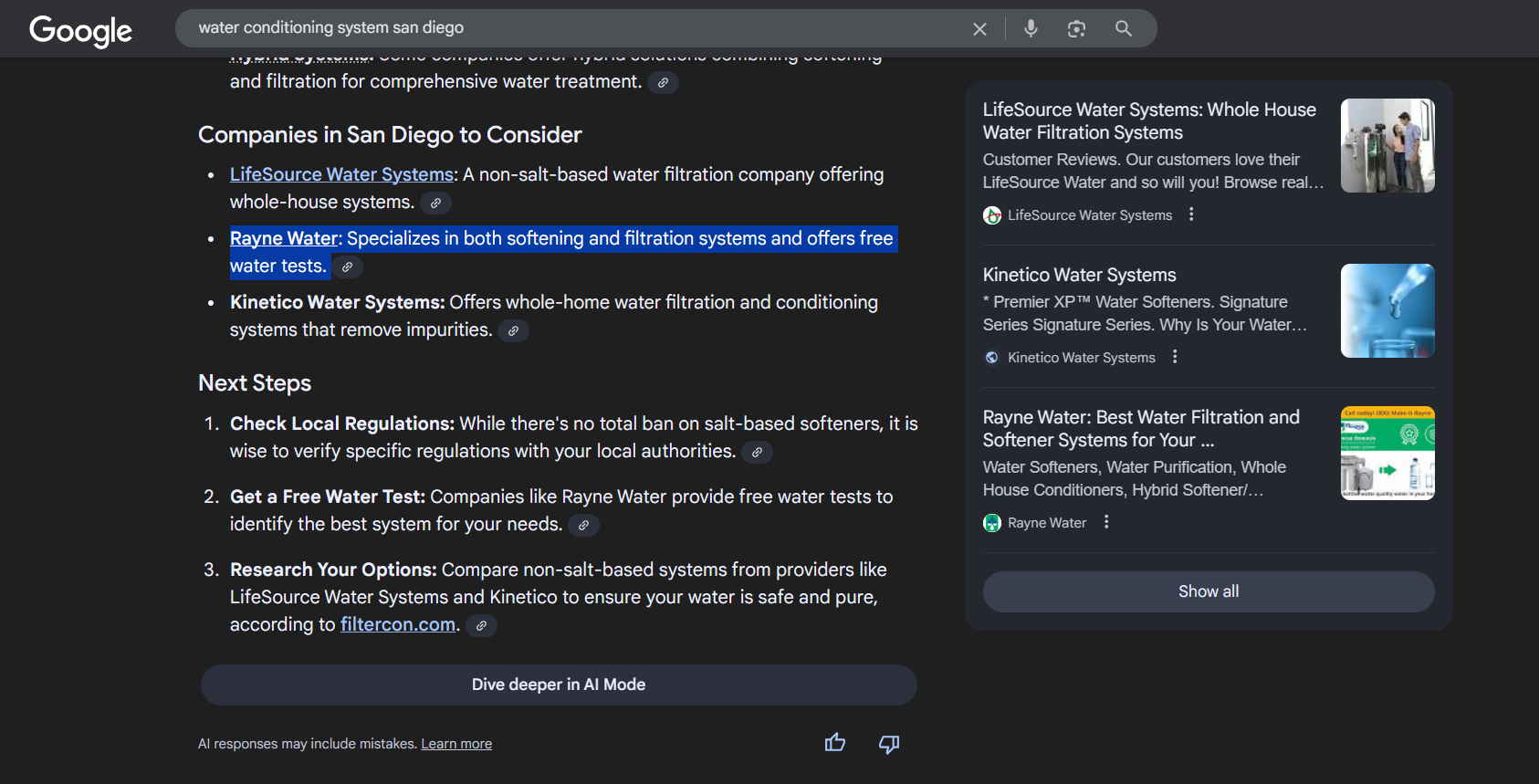Viewport: 1539px width, 784px height.
Task: Open the LifeSource Water Systems link in list
Action: click(341, 174)
